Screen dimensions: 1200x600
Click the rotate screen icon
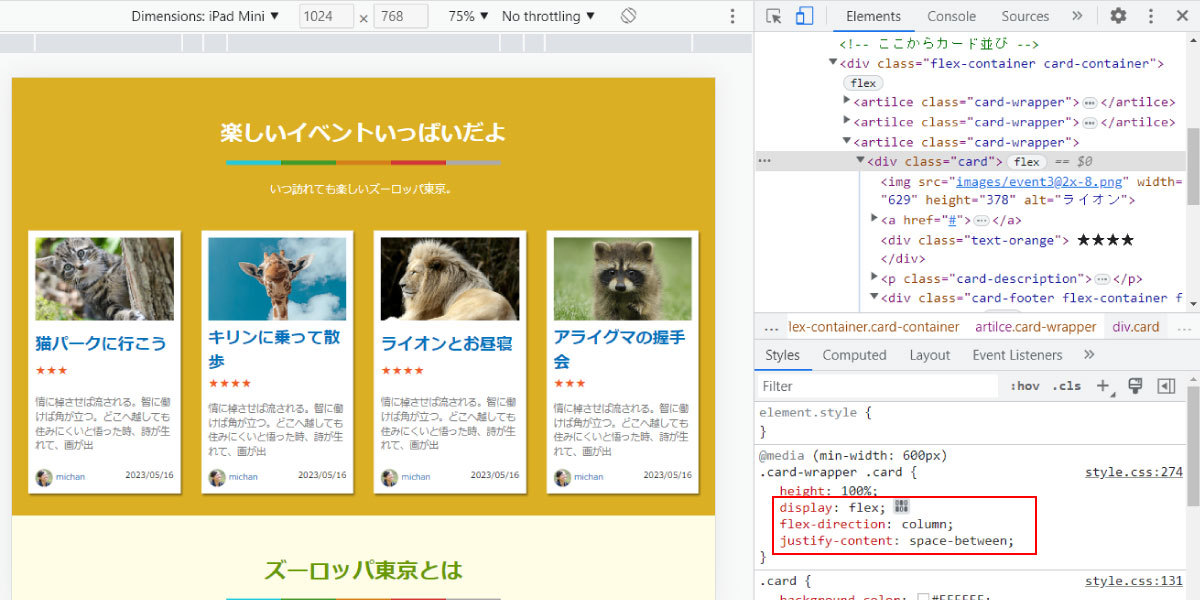click(629, 16)
